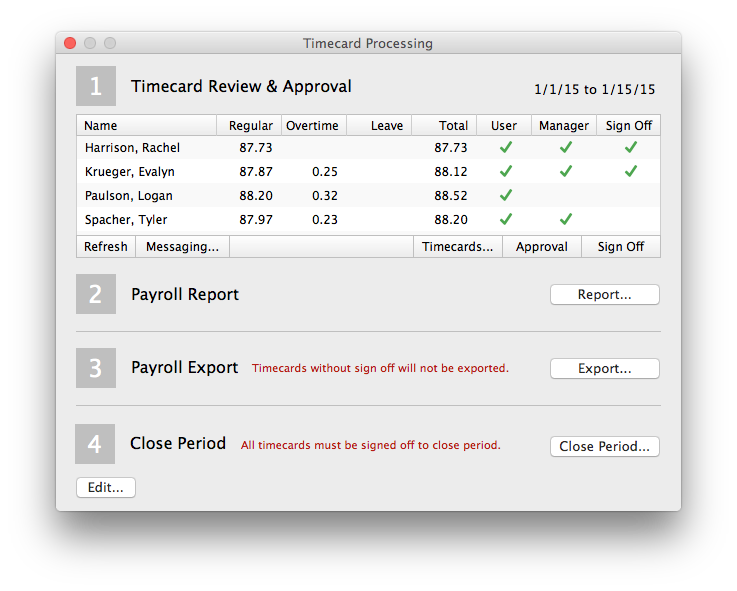The image size is (737, 591).
Task: Sort by the Manager column header
Action: point(564,126)
